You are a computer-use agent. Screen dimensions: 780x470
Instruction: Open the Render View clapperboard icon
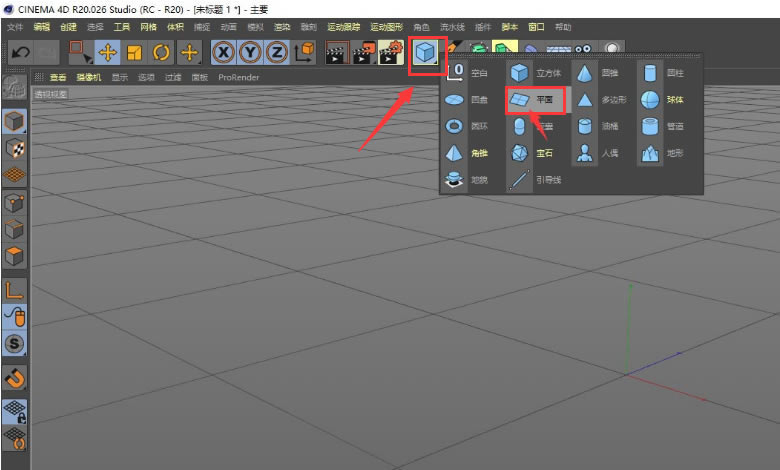click(337, 53)
